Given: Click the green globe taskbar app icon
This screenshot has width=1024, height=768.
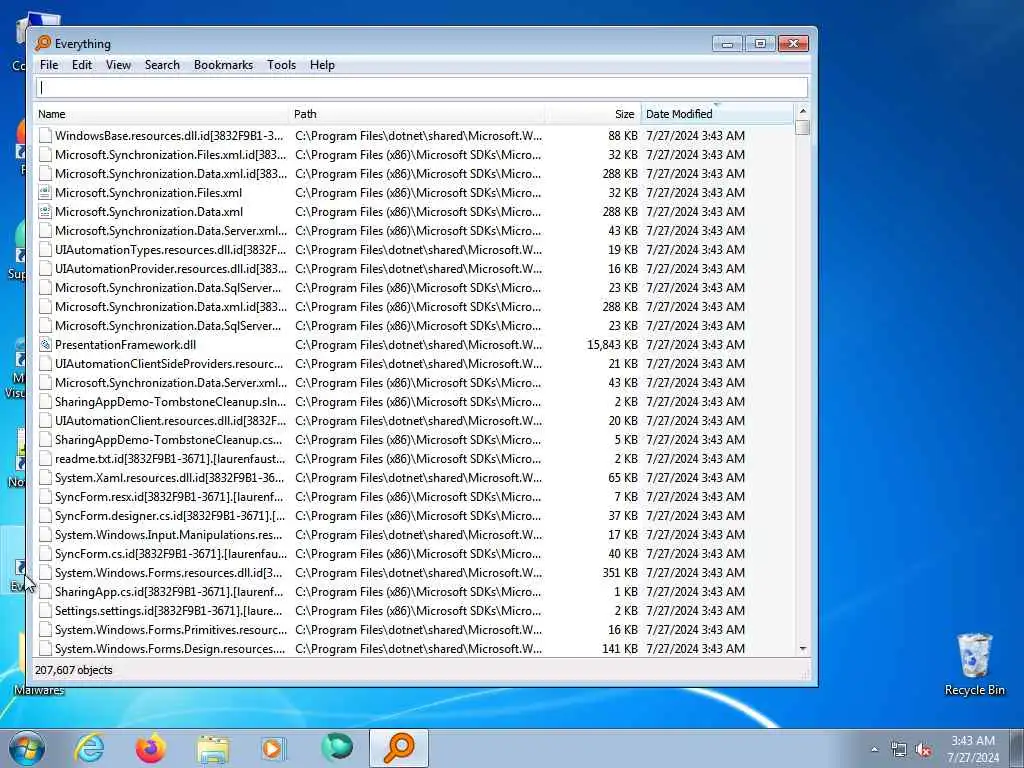Looking at the screenshot, I should tap(337, 748).
